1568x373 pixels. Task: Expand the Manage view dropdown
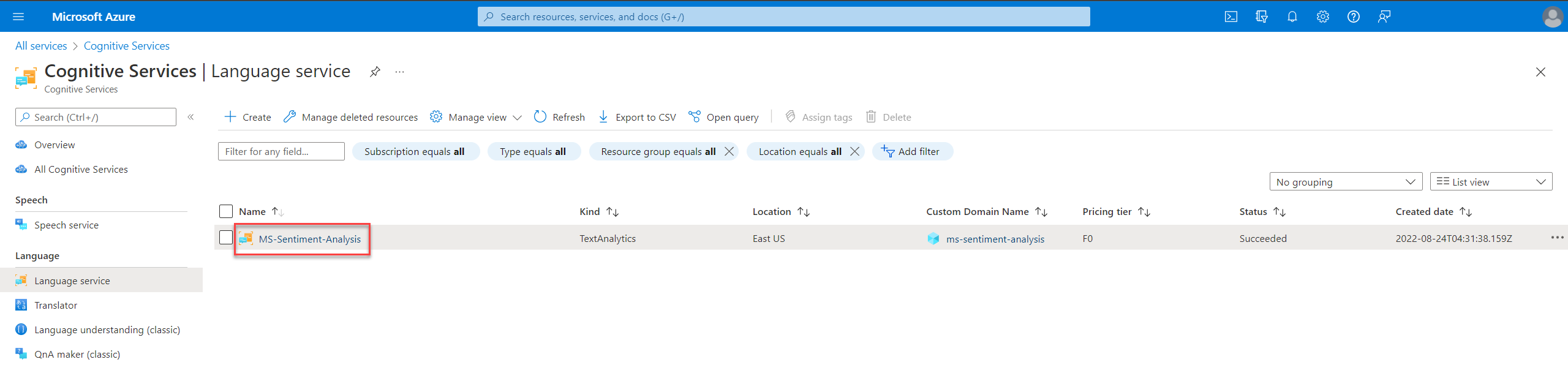click(x=476, y=117)
